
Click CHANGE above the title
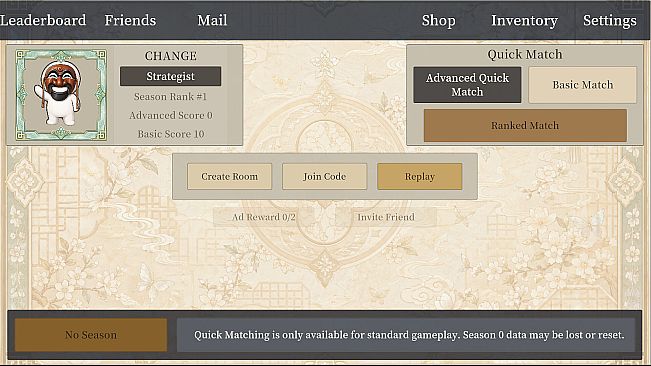click(171, 56)
